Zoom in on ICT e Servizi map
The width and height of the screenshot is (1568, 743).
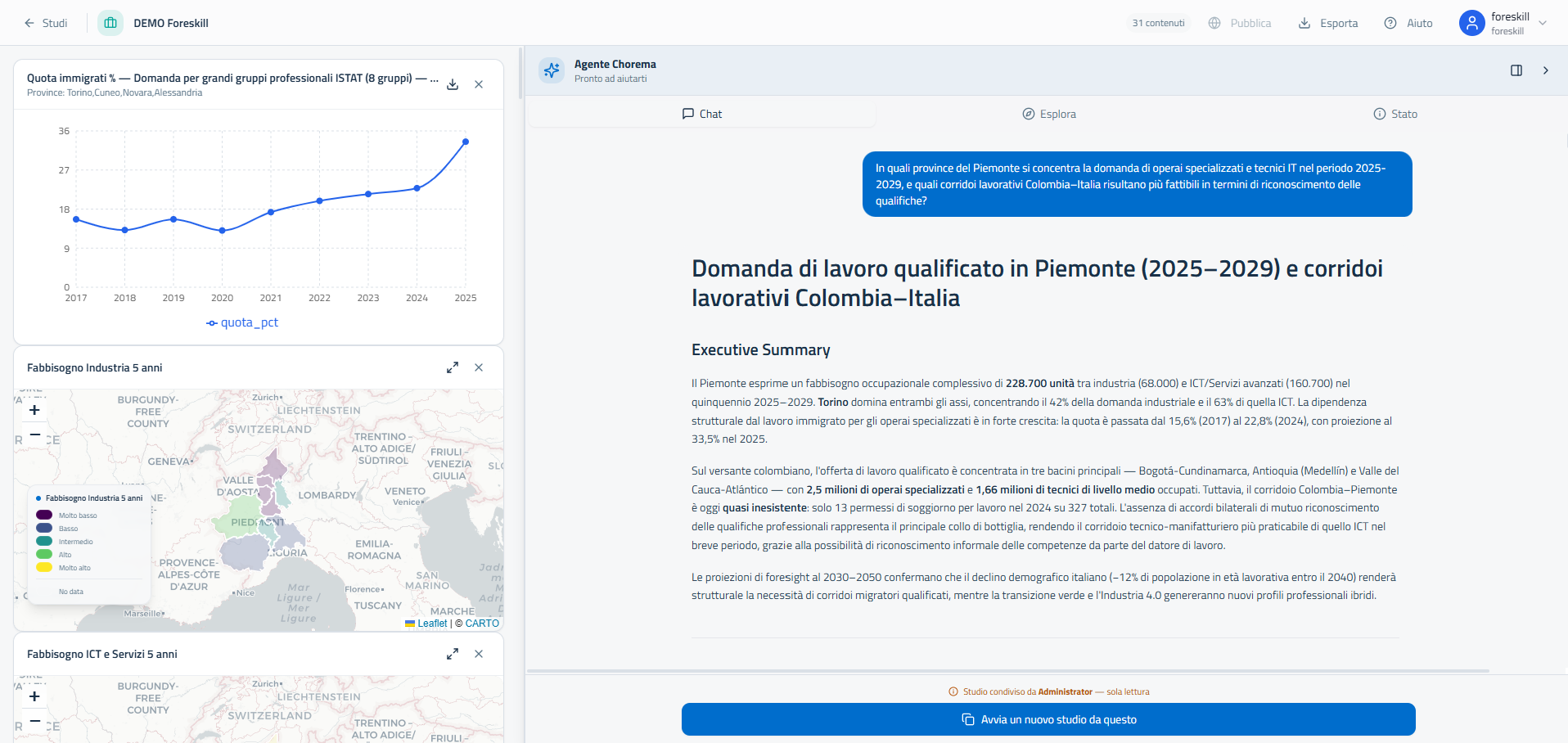click(34, 696)
